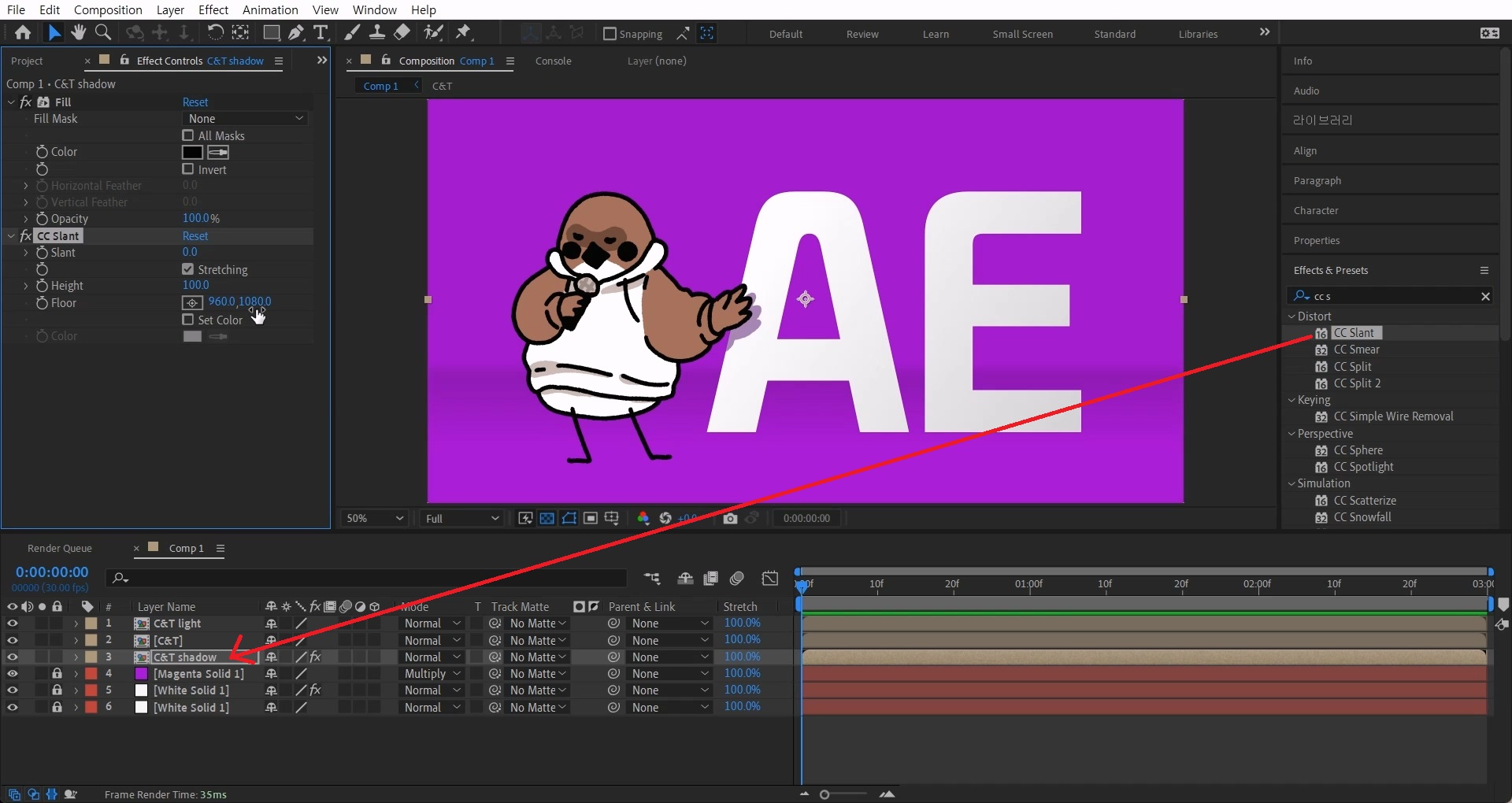Enable Motion Blur timeline switch
Screen dimensions: 1512x803
[737, 579]
